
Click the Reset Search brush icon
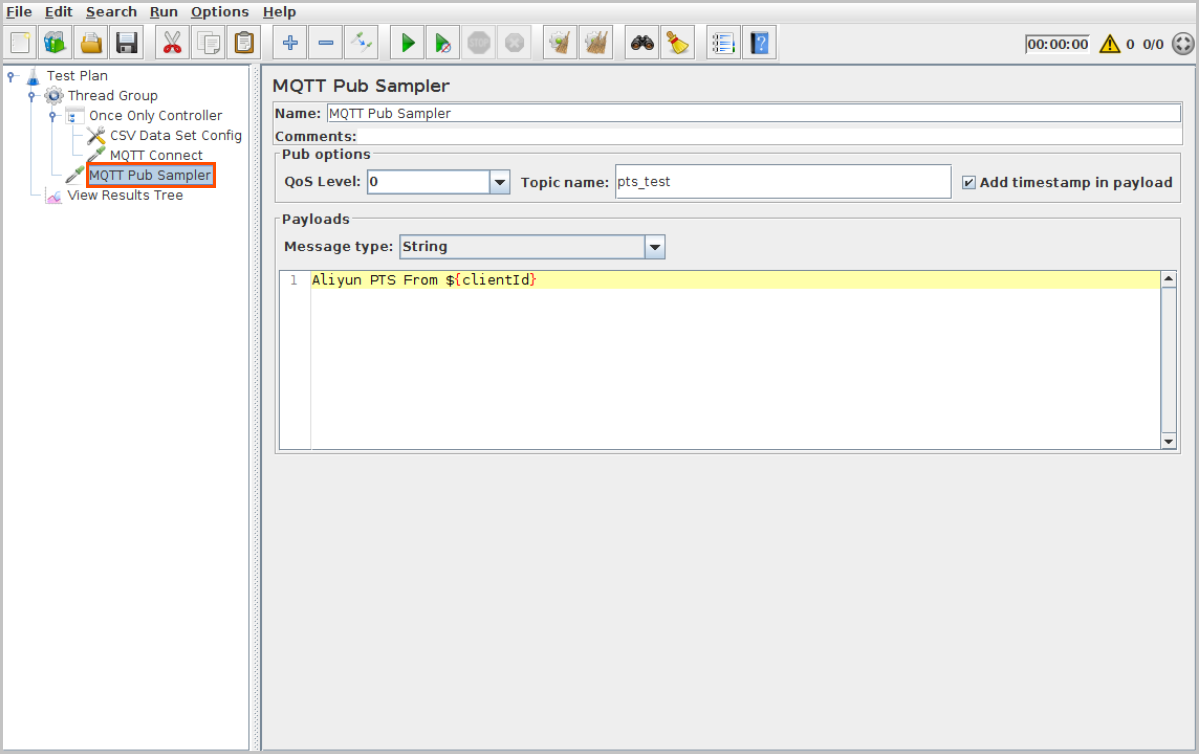(677, 43)
